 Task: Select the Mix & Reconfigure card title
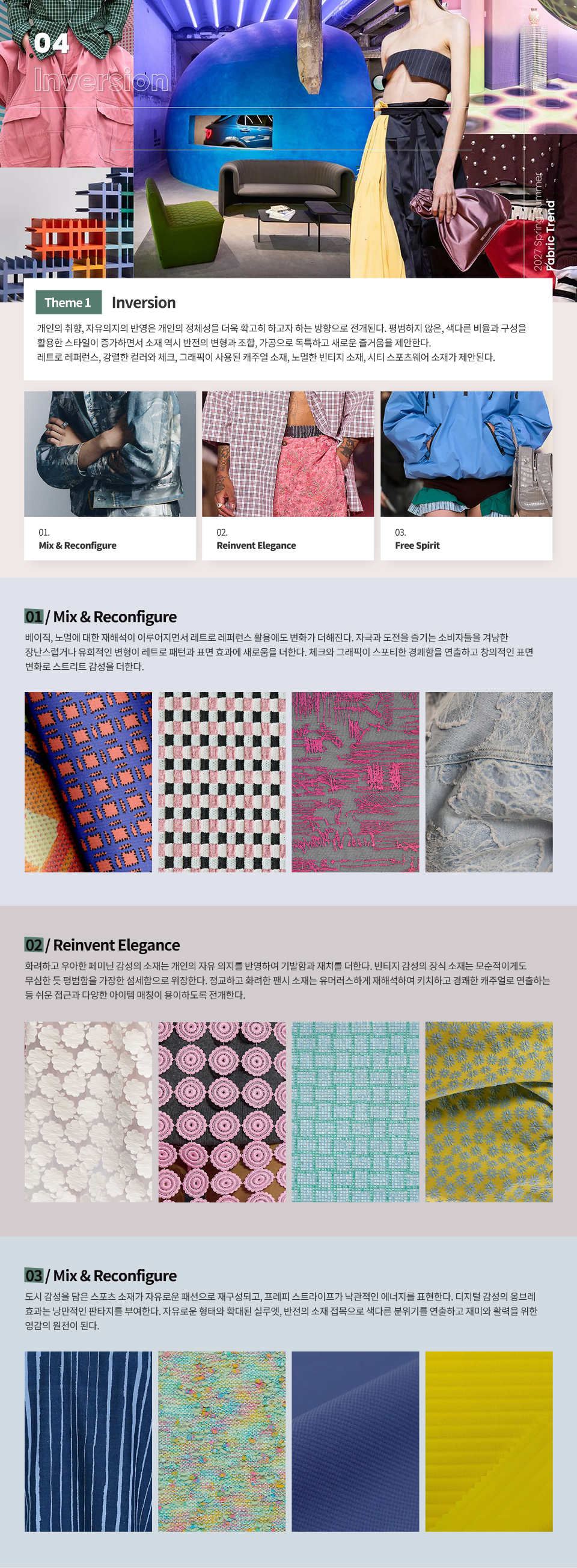coord(78,545)
